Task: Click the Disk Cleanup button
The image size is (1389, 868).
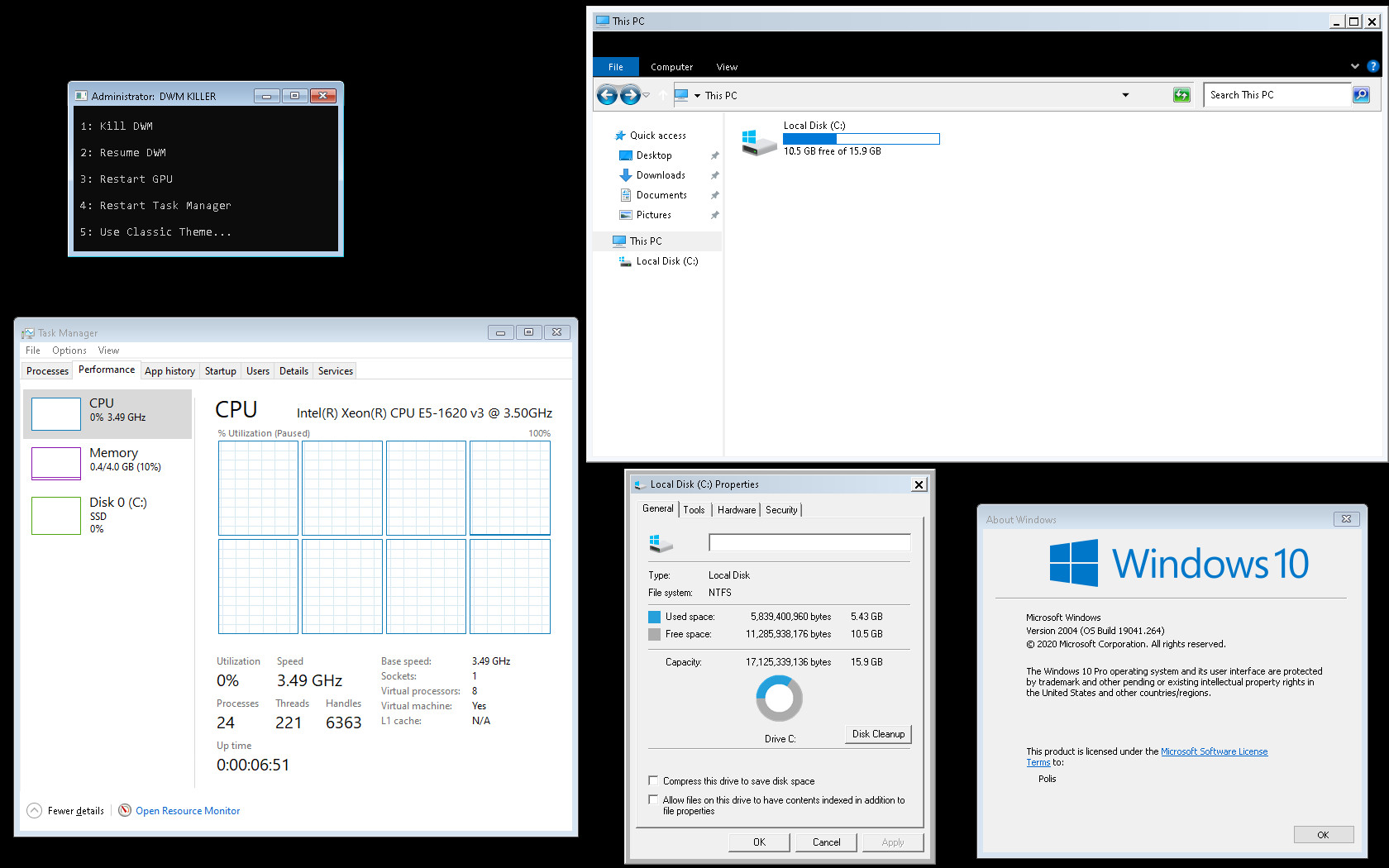Action: pyautogui.click(x=878, y=734)
